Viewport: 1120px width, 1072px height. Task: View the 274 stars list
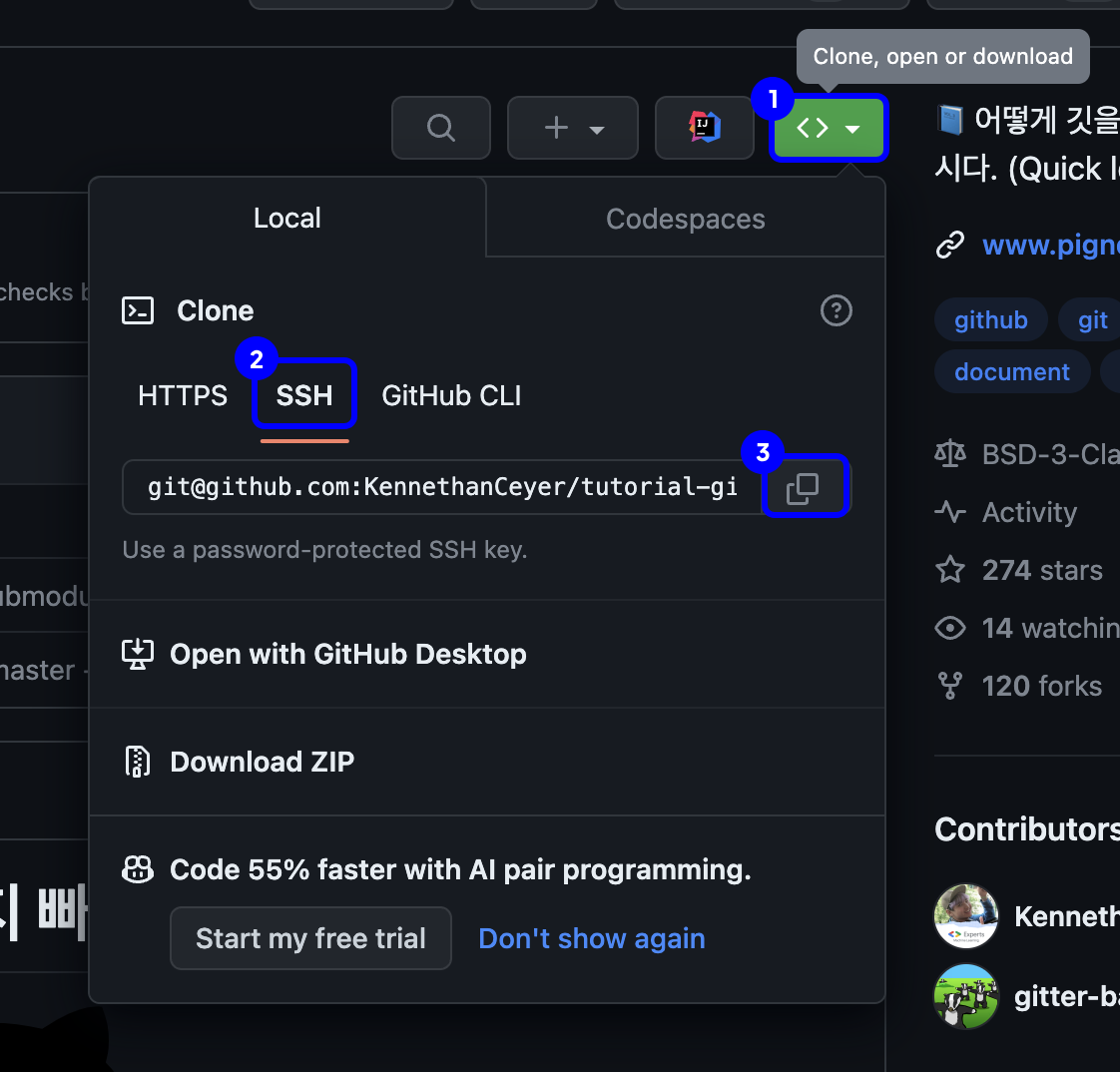pyautogui.click(x=1042, y=570)
